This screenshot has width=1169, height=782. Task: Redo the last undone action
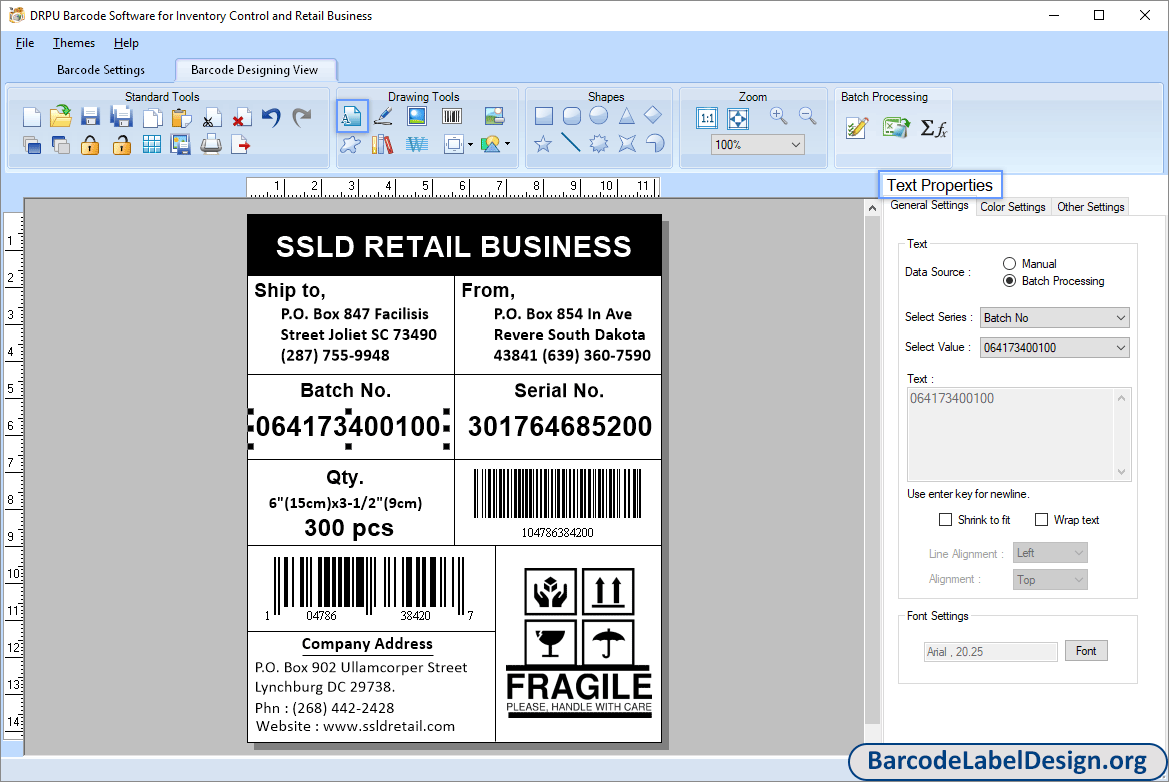(x=302, y=117)
